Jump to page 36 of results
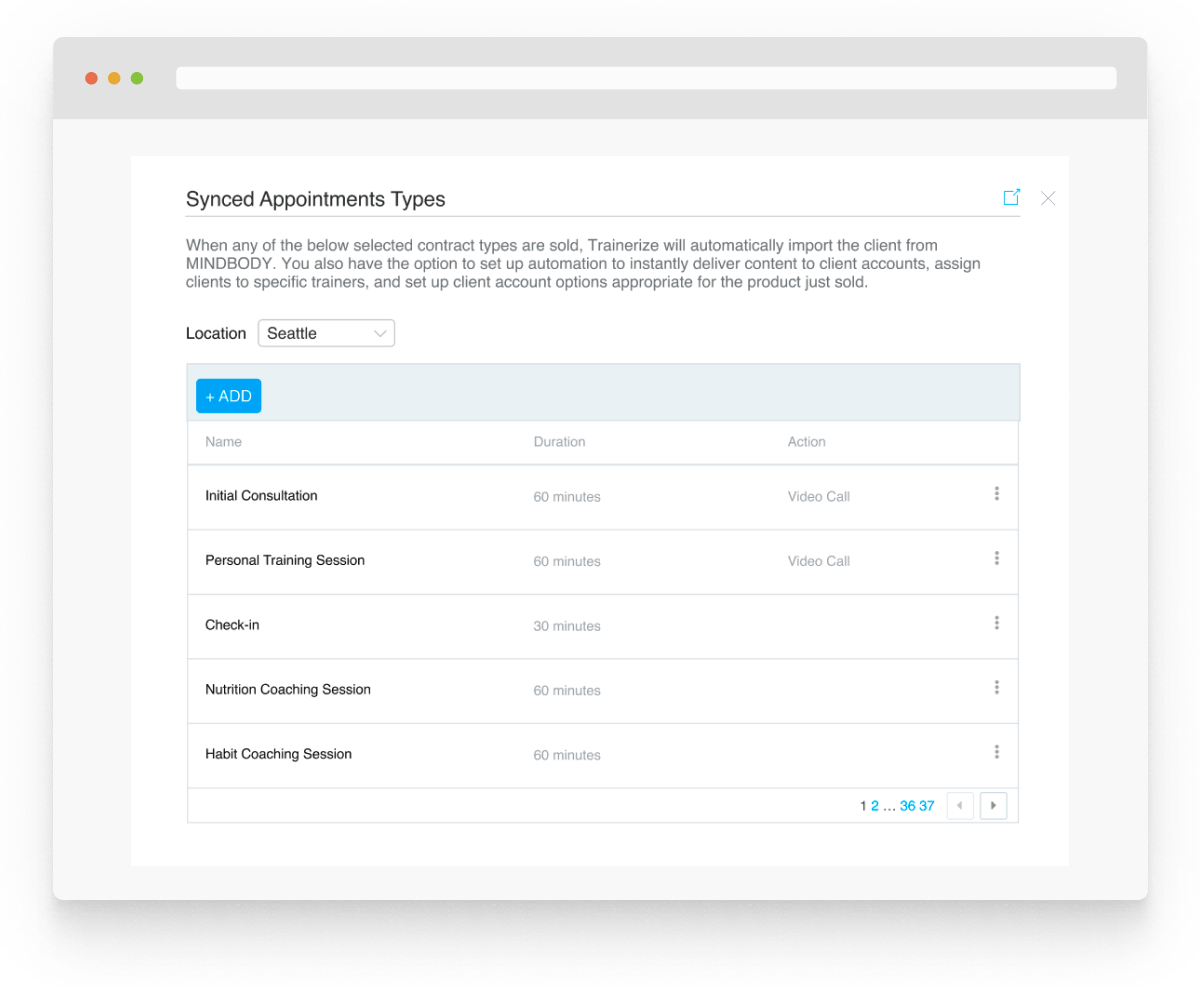Image resolution: width=1200 pixels, height=987 pixels. point(907,806)
